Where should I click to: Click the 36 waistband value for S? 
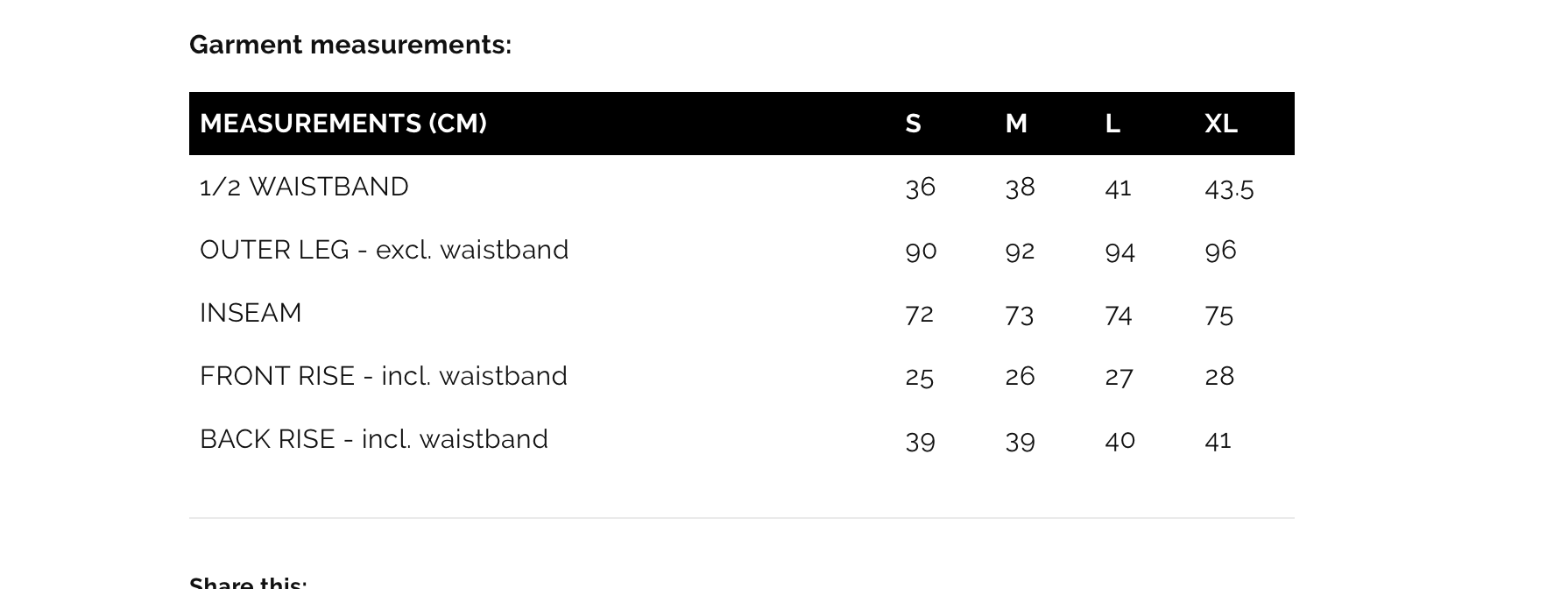[921, 188]
